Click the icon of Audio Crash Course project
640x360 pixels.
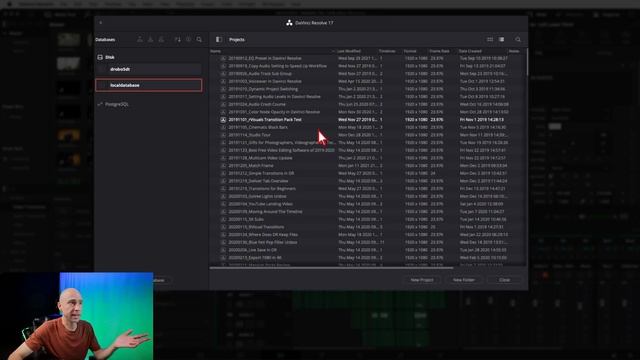click(x=223, y=104)
